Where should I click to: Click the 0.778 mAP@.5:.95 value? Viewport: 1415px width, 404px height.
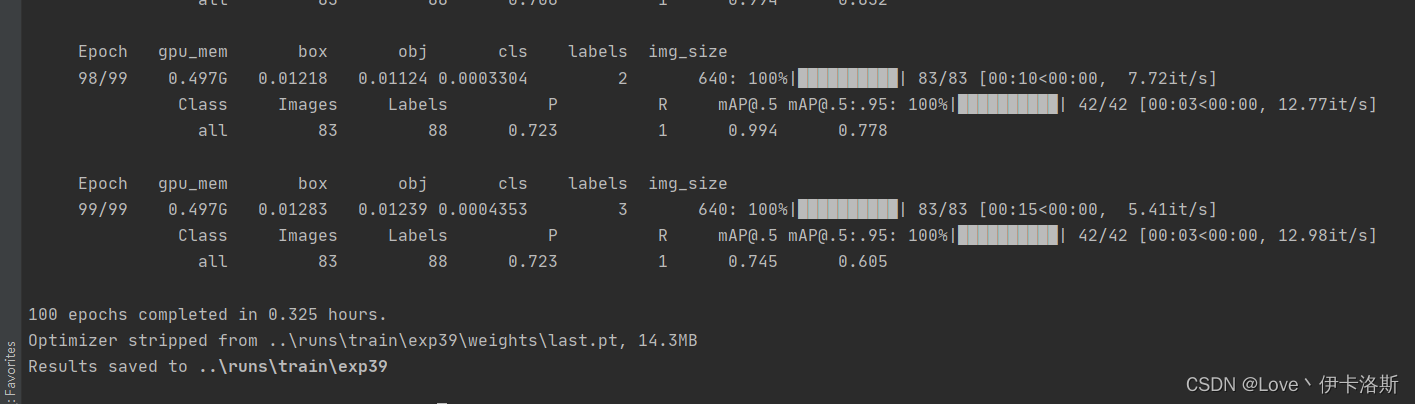863,130
